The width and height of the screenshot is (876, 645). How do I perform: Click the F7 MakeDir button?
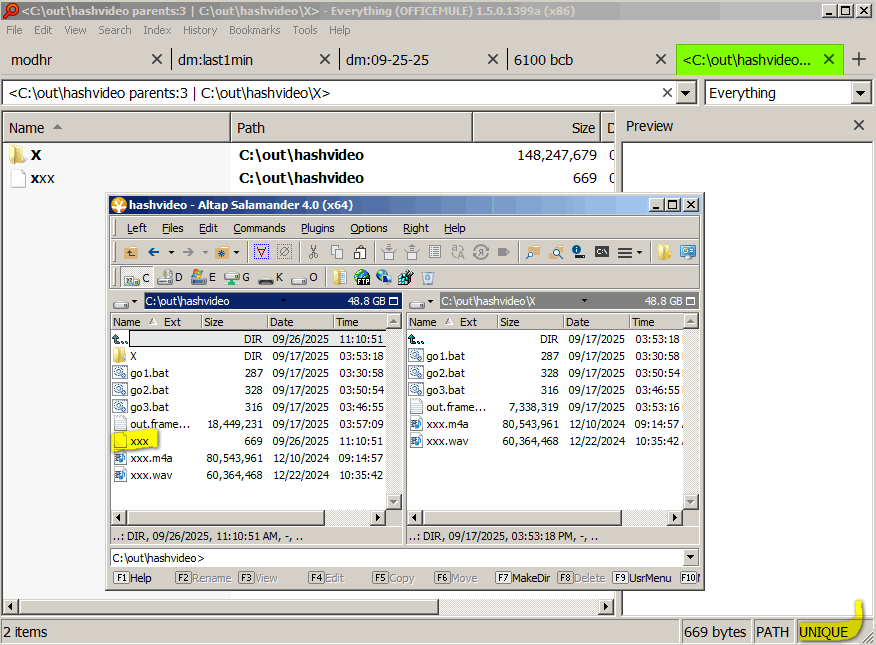tap(523, 578)
